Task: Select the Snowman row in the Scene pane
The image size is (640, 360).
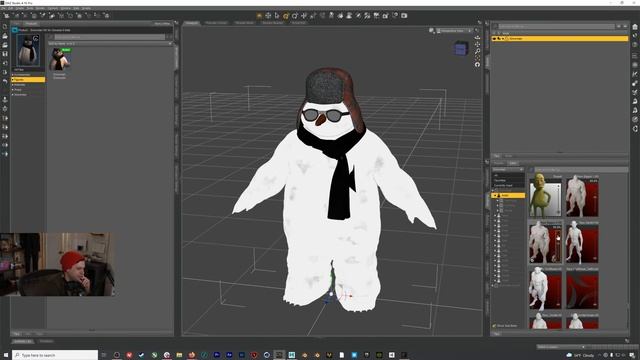Action: 560,38
